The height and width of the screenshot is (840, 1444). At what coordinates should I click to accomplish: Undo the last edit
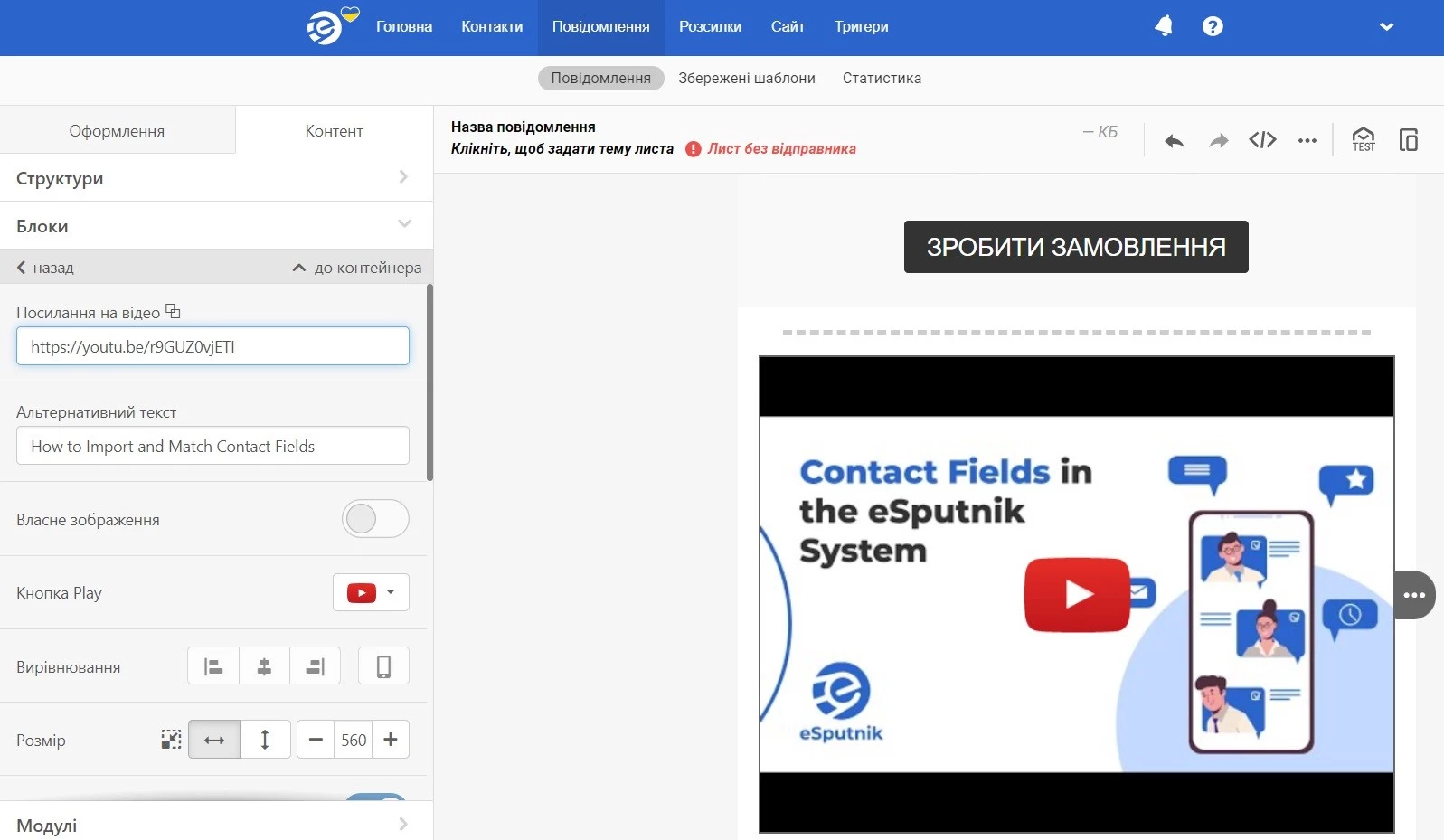tap(1174, 140)
